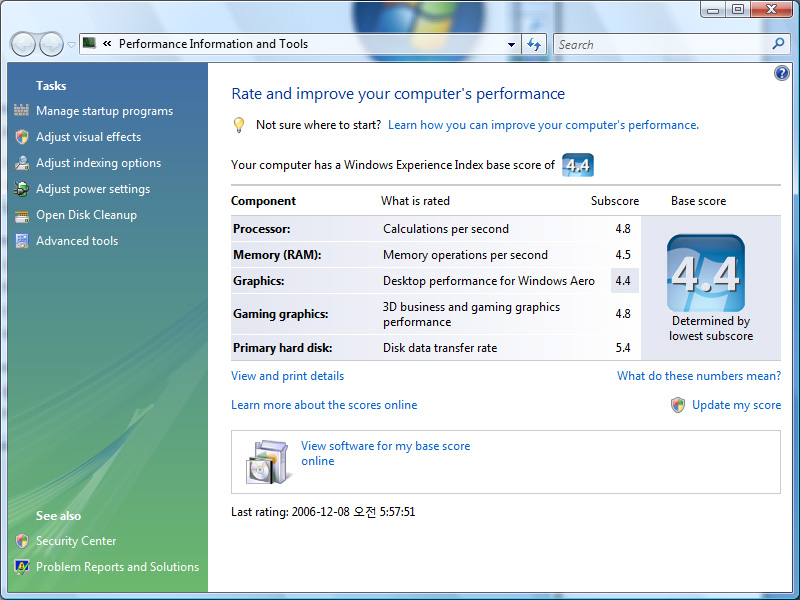Click the Disk data transfer rate description
Image resolution: width=800 pixels, height=600 pixels.
(440, 348)
